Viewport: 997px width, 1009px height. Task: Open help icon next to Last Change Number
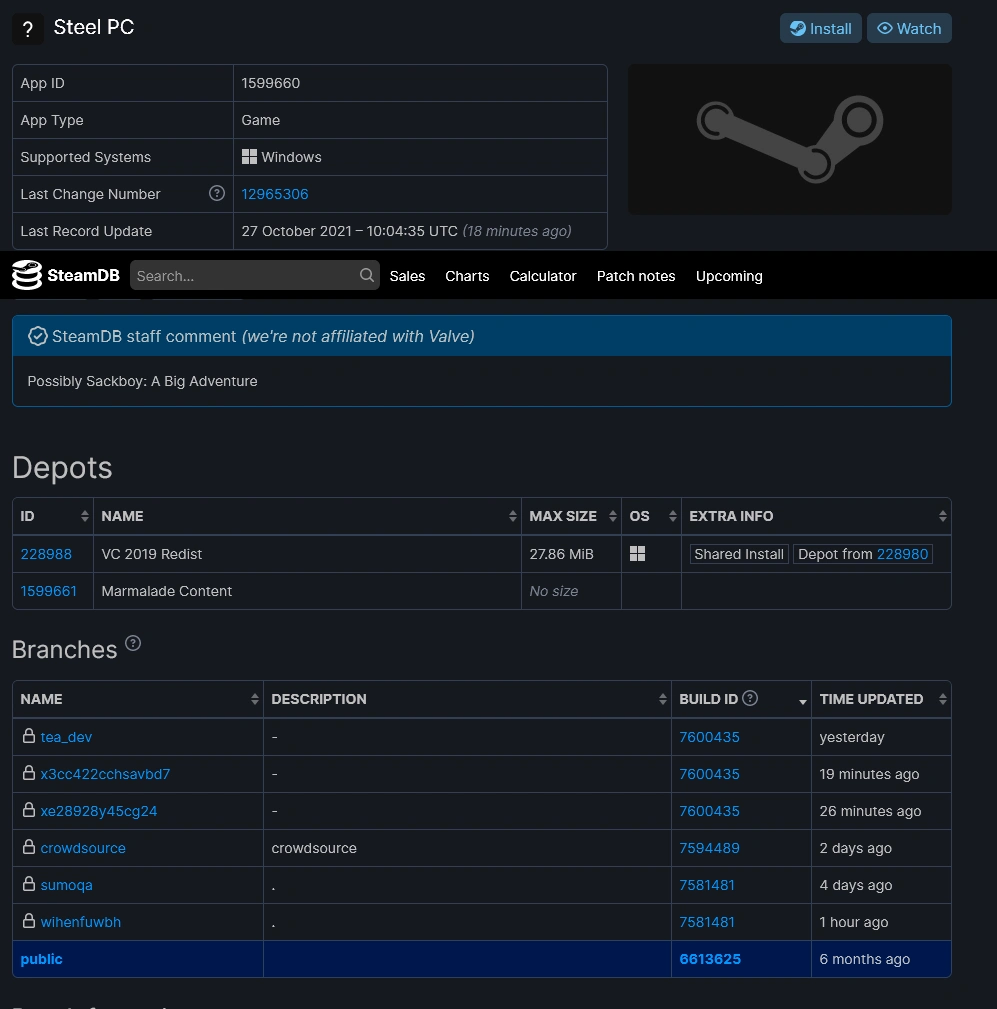(217, 193)
